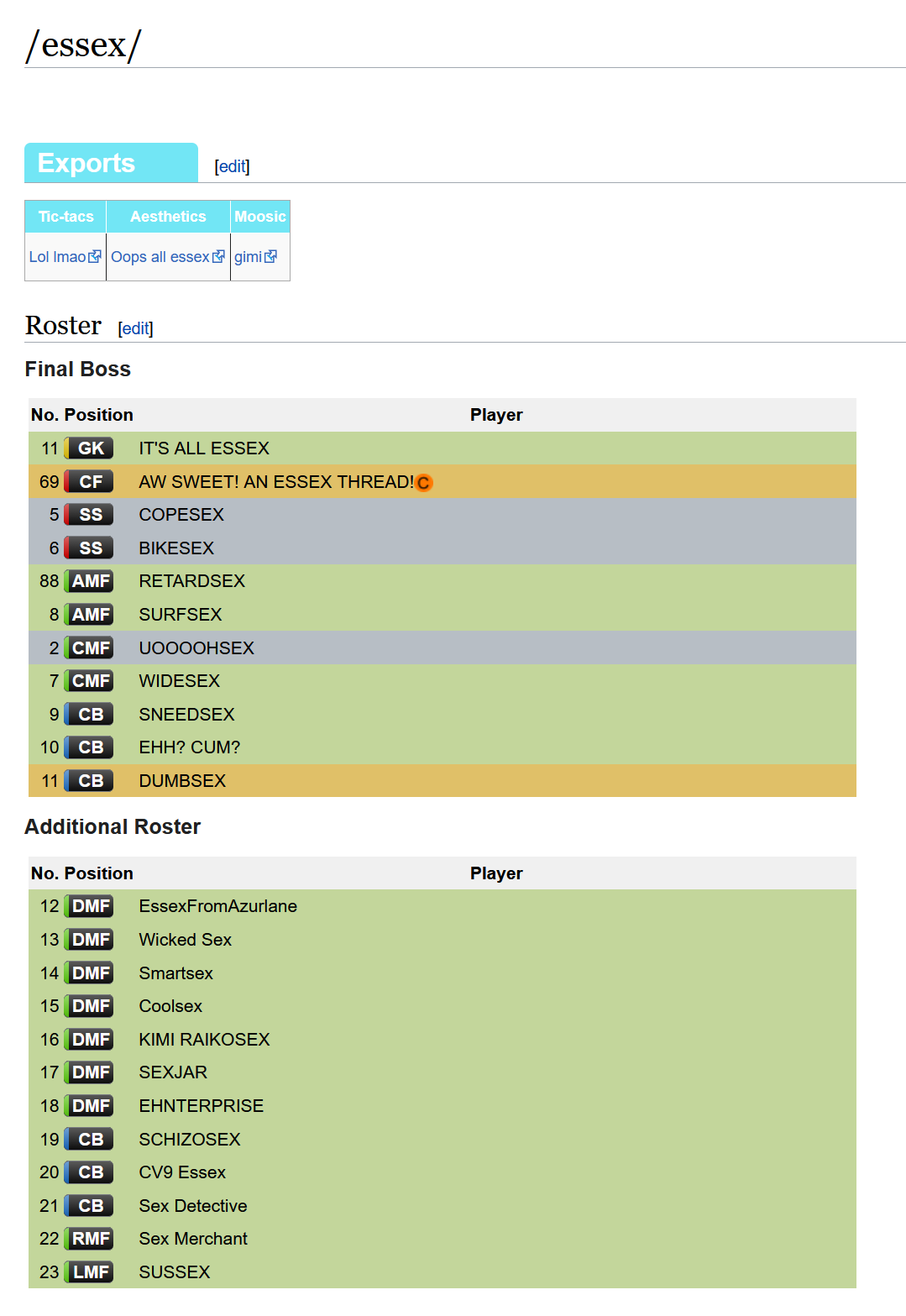Select player name WIDESEX
906x1316 pixels.
click(x=180, y=681)
